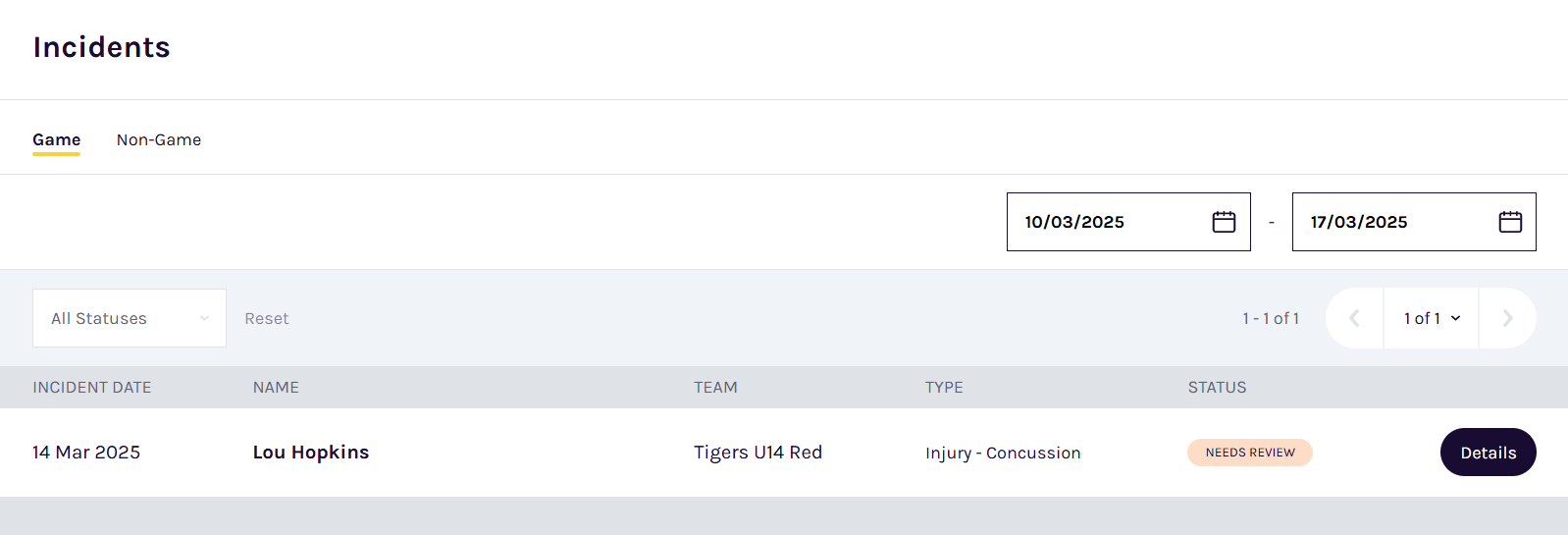1568x535 pixels.
Task: Open the 1 of 1 page selector
Action: pyautogui.click(x=1431, y=318)
